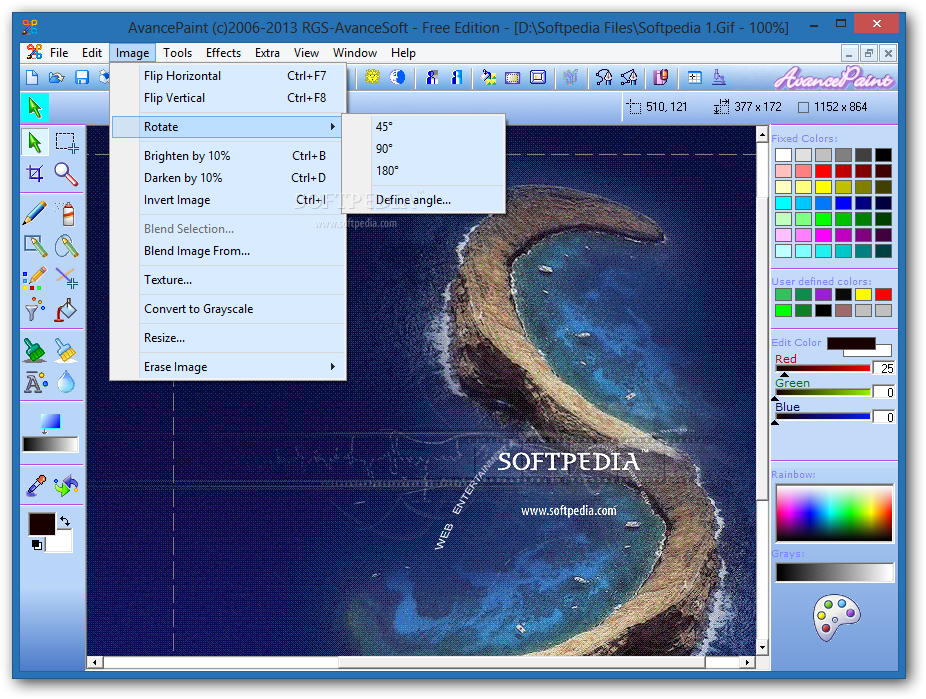Viewport: 926px width, 699px height.
Task: Open the Help menu
Action: [403, 53]
